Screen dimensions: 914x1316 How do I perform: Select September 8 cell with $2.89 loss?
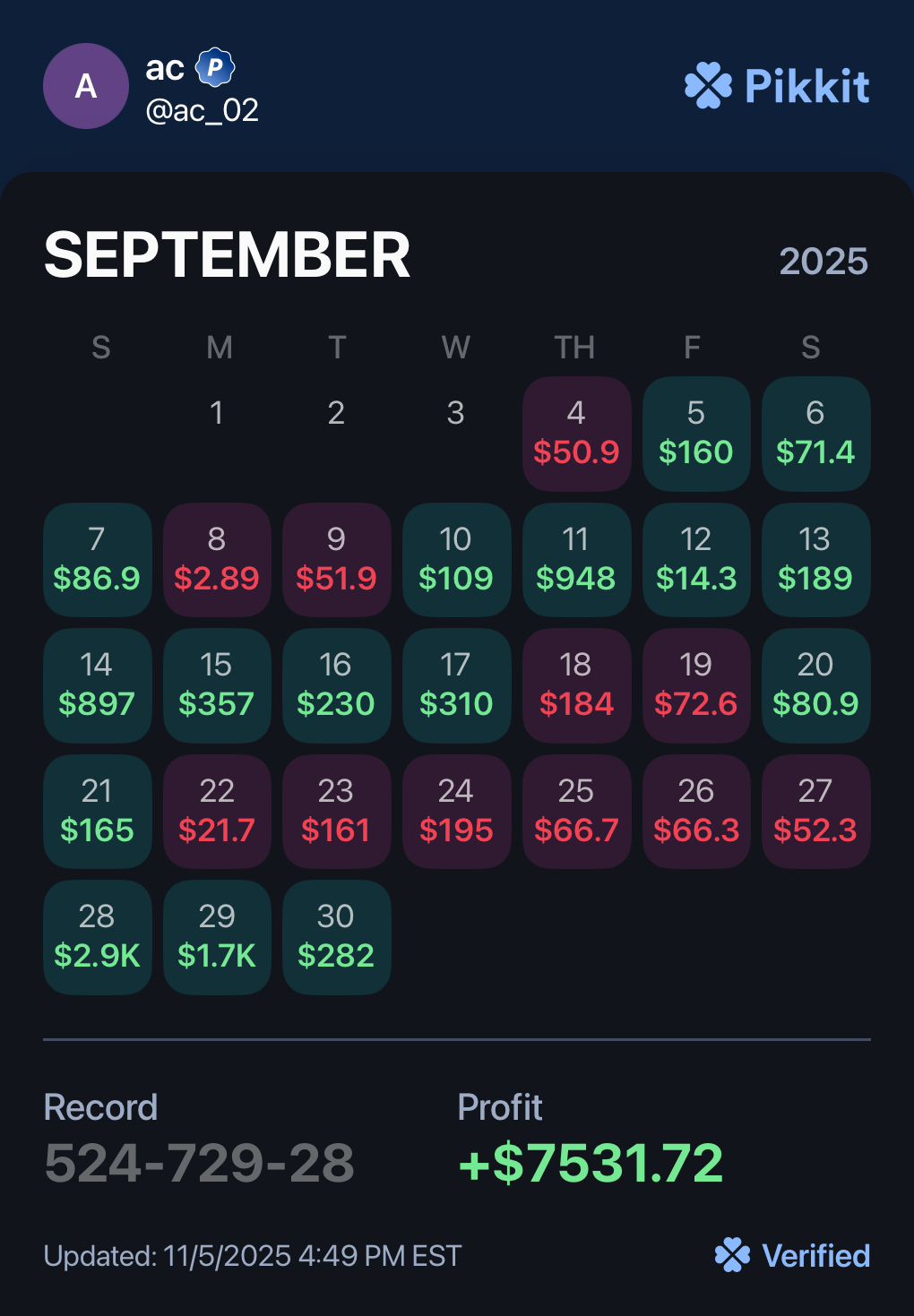tap(217, 560)
